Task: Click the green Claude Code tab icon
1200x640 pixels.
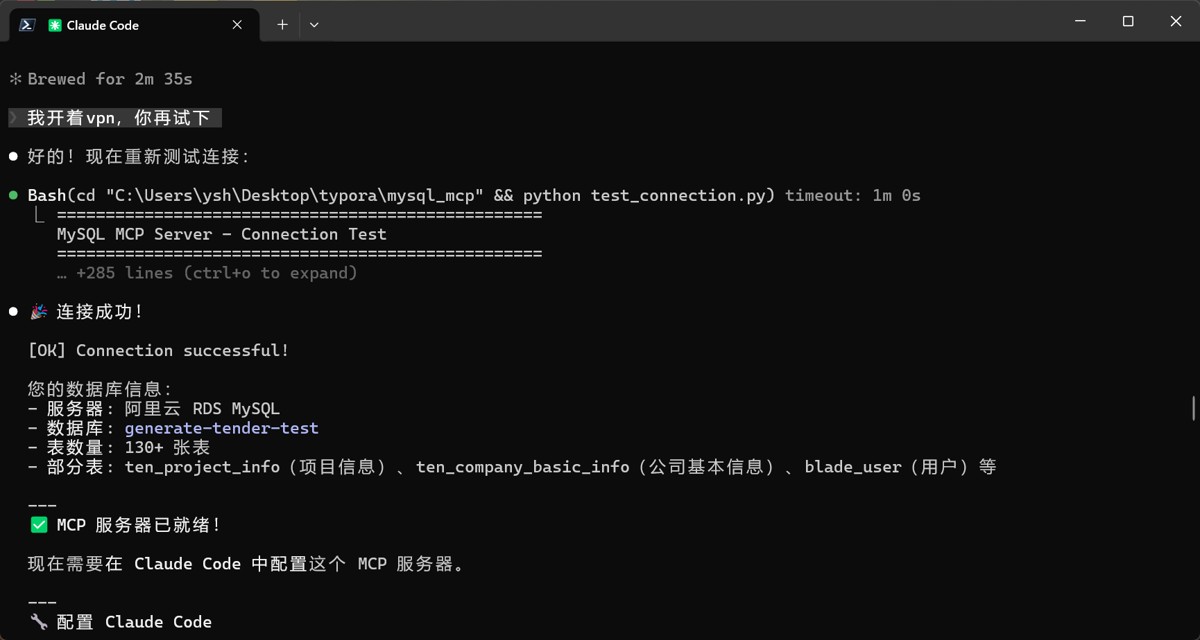Action: click(x=55, y=25)
